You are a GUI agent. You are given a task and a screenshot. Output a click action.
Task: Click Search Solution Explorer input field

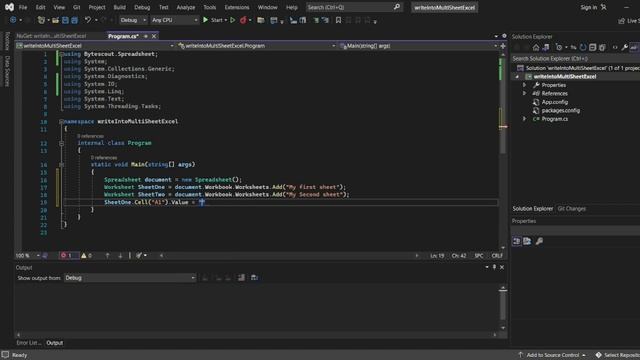[576, 58]
